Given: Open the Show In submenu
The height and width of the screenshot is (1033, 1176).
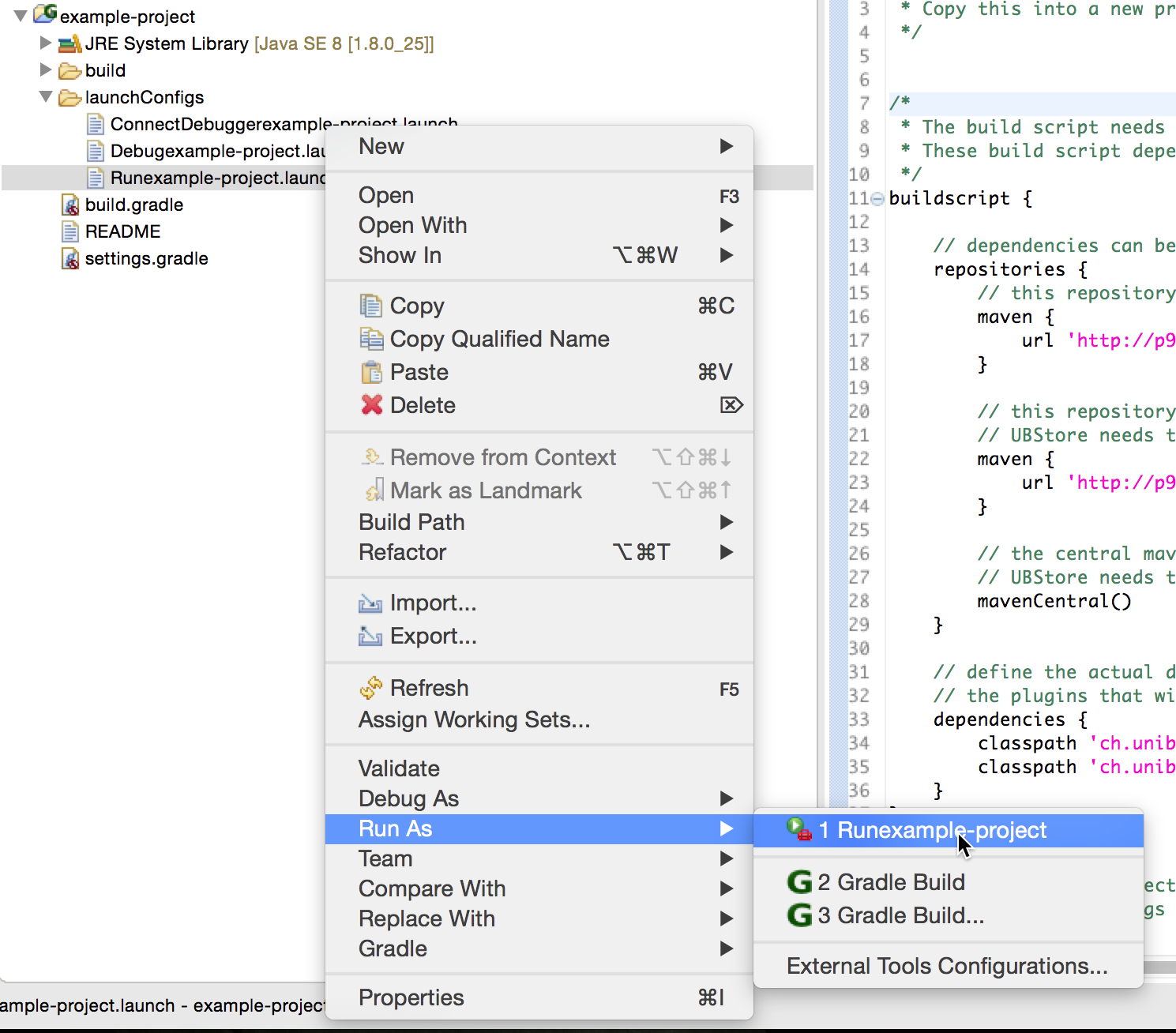Looking at the screenshot, I should click(539, 255).
